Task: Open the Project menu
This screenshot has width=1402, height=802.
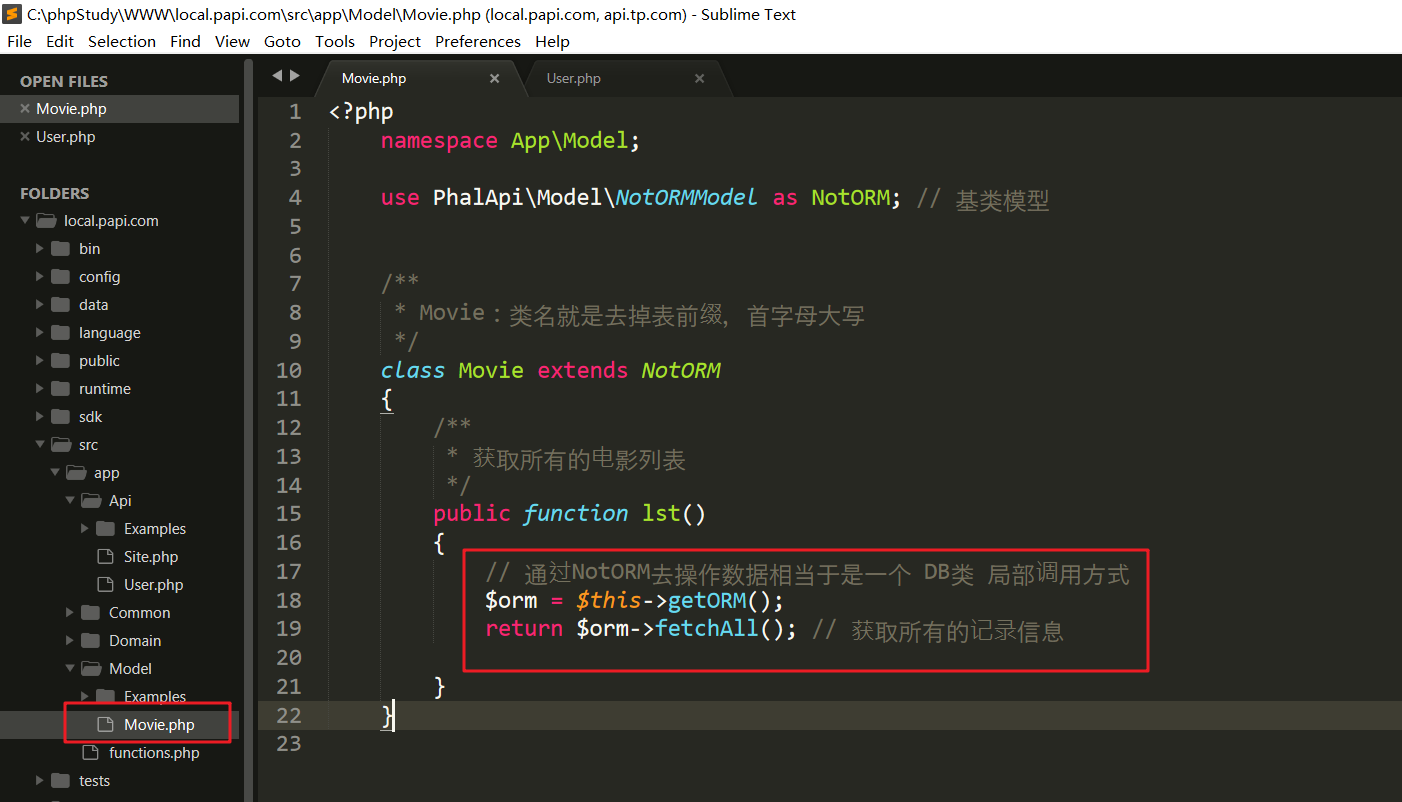Action: pyautogui.click(x=395, y=41)
